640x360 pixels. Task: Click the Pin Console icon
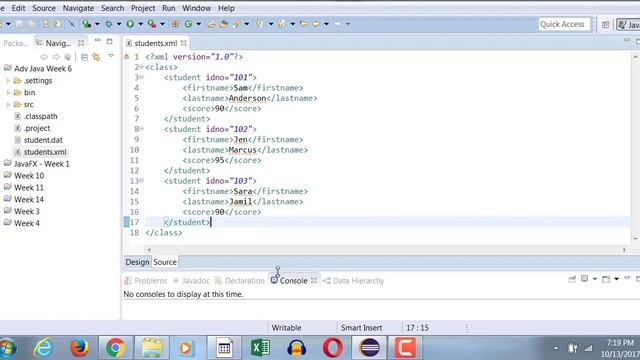[x=572, y=279]
